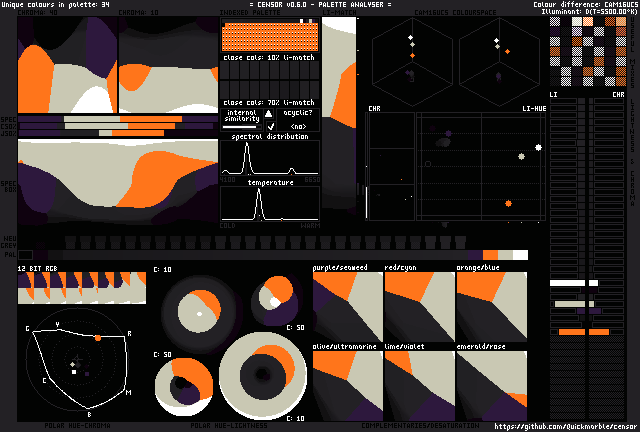Screen dimensions: 640x432
Task: Click the spectral distribution graph
Action: [270, 159]
